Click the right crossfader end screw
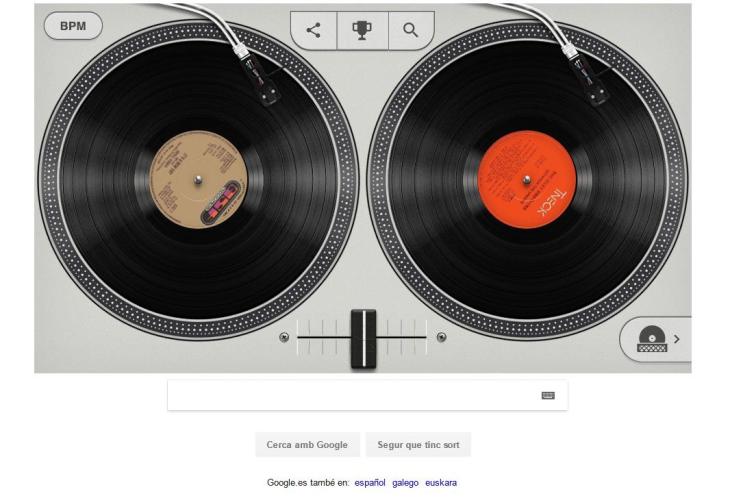The width and height of the screenshot is (730, 500). pyautogui.click(x=441, y=337)
